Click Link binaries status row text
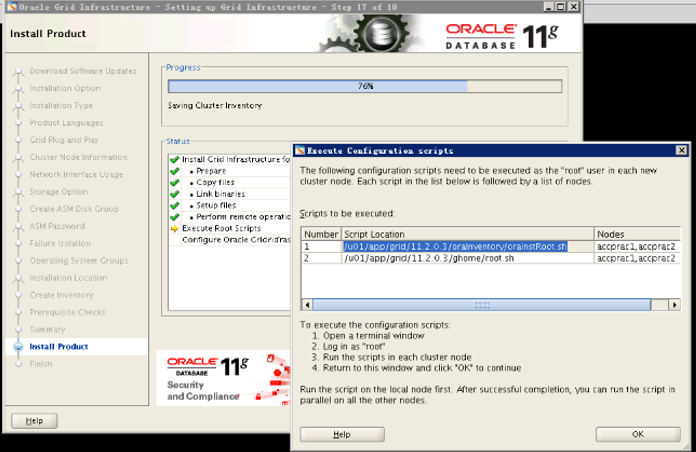The height and width of the screenshot is (452, 696). click(221, 194)
